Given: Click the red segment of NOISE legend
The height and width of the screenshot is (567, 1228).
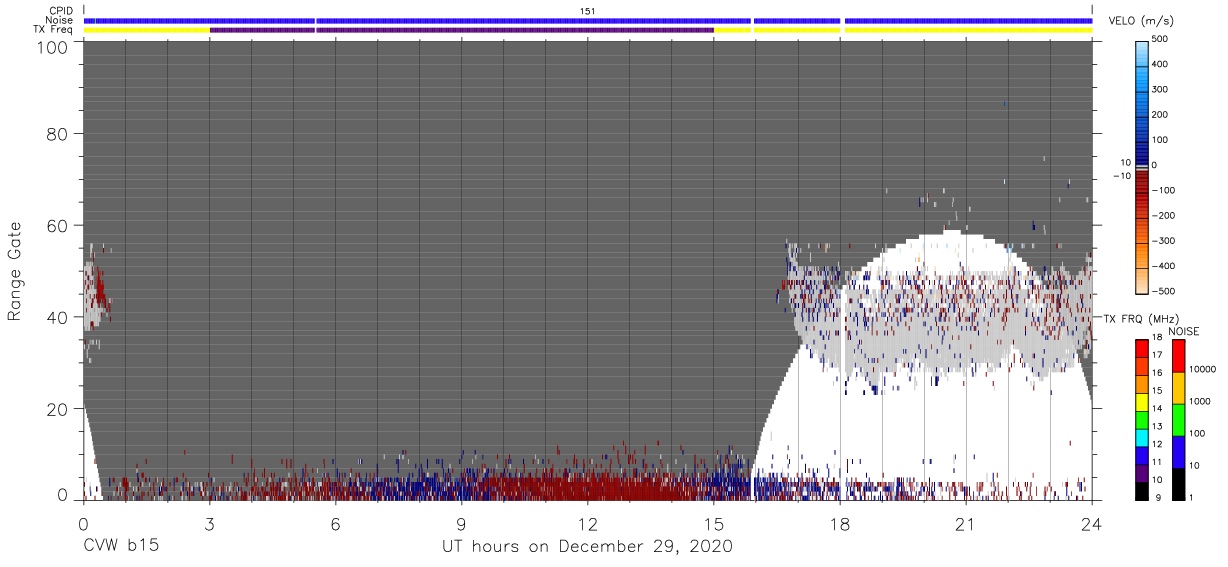Looking at the screenshot, I should tap(1178, 356).
